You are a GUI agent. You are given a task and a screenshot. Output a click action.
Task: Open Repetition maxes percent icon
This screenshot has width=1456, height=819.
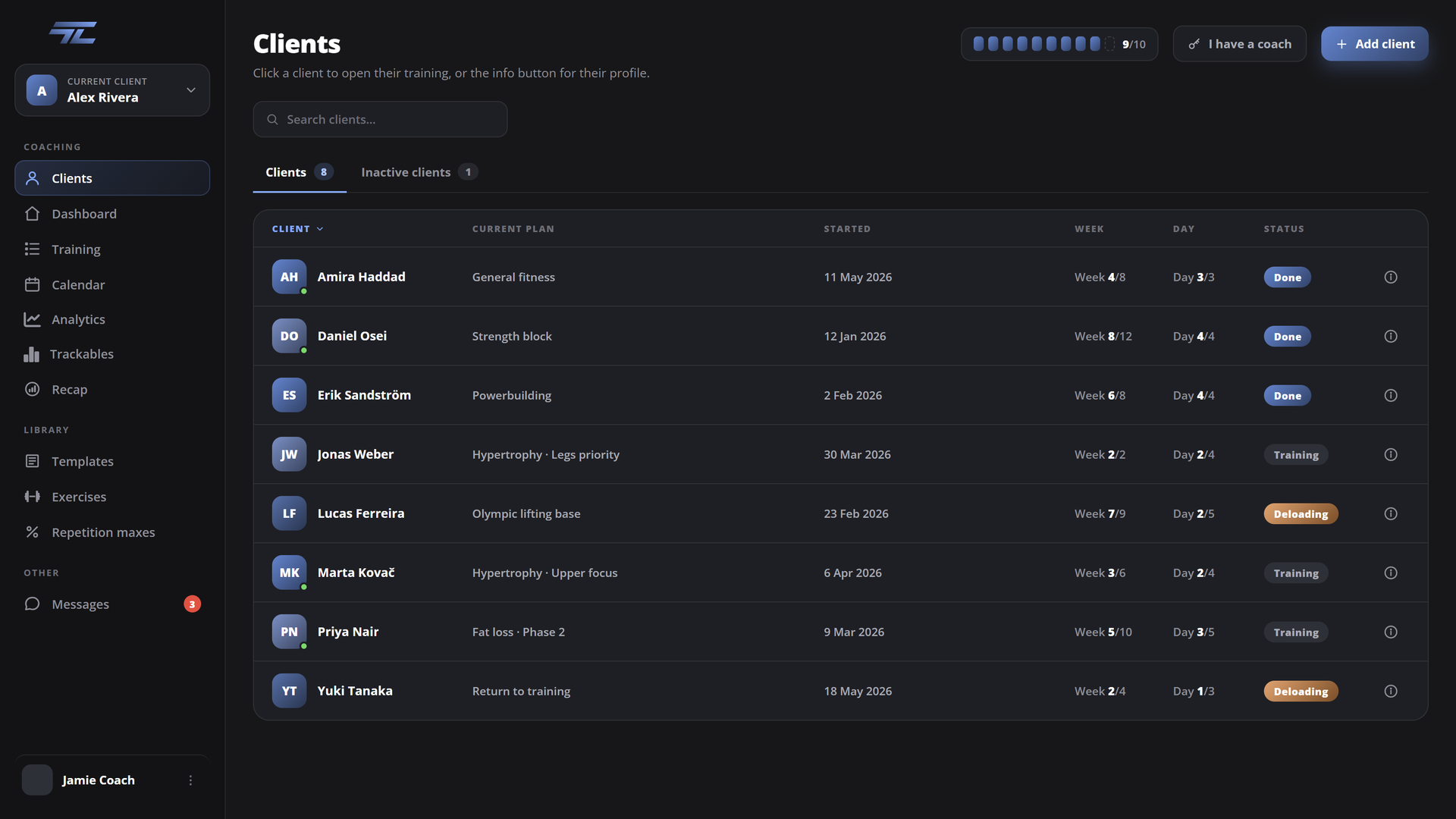click(32, 532)
